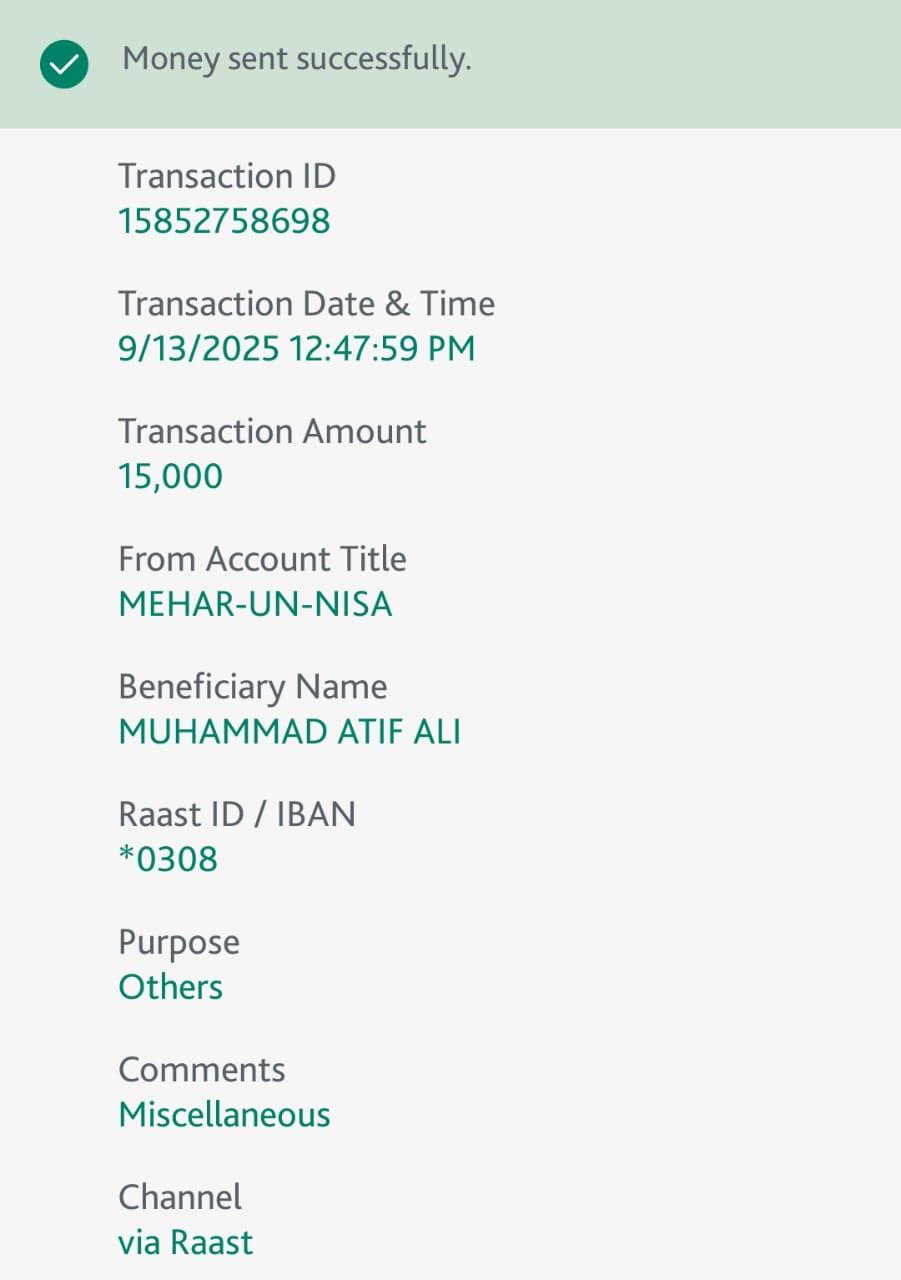Click the Transaction Amount label
Image resolution: width=901 pixels, height=1280 pixels.
coord(272,432)
